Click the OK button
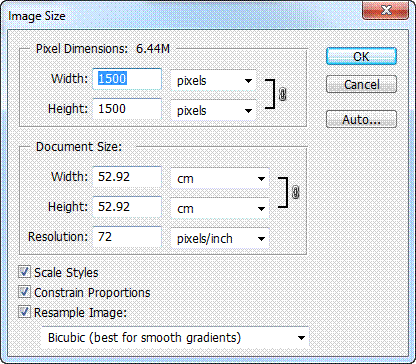 tap(361, 56)
